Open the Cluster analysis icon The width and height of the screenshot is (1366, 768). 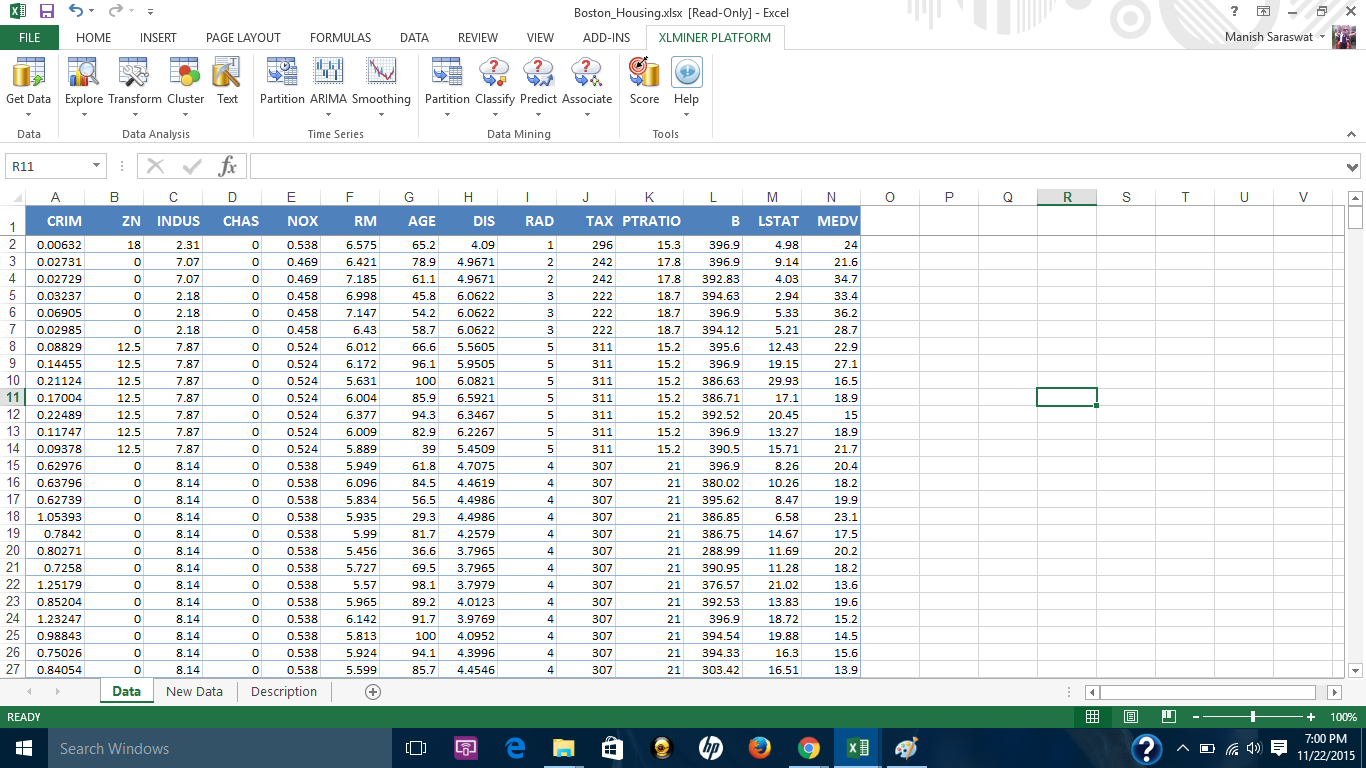click(185, 74)
